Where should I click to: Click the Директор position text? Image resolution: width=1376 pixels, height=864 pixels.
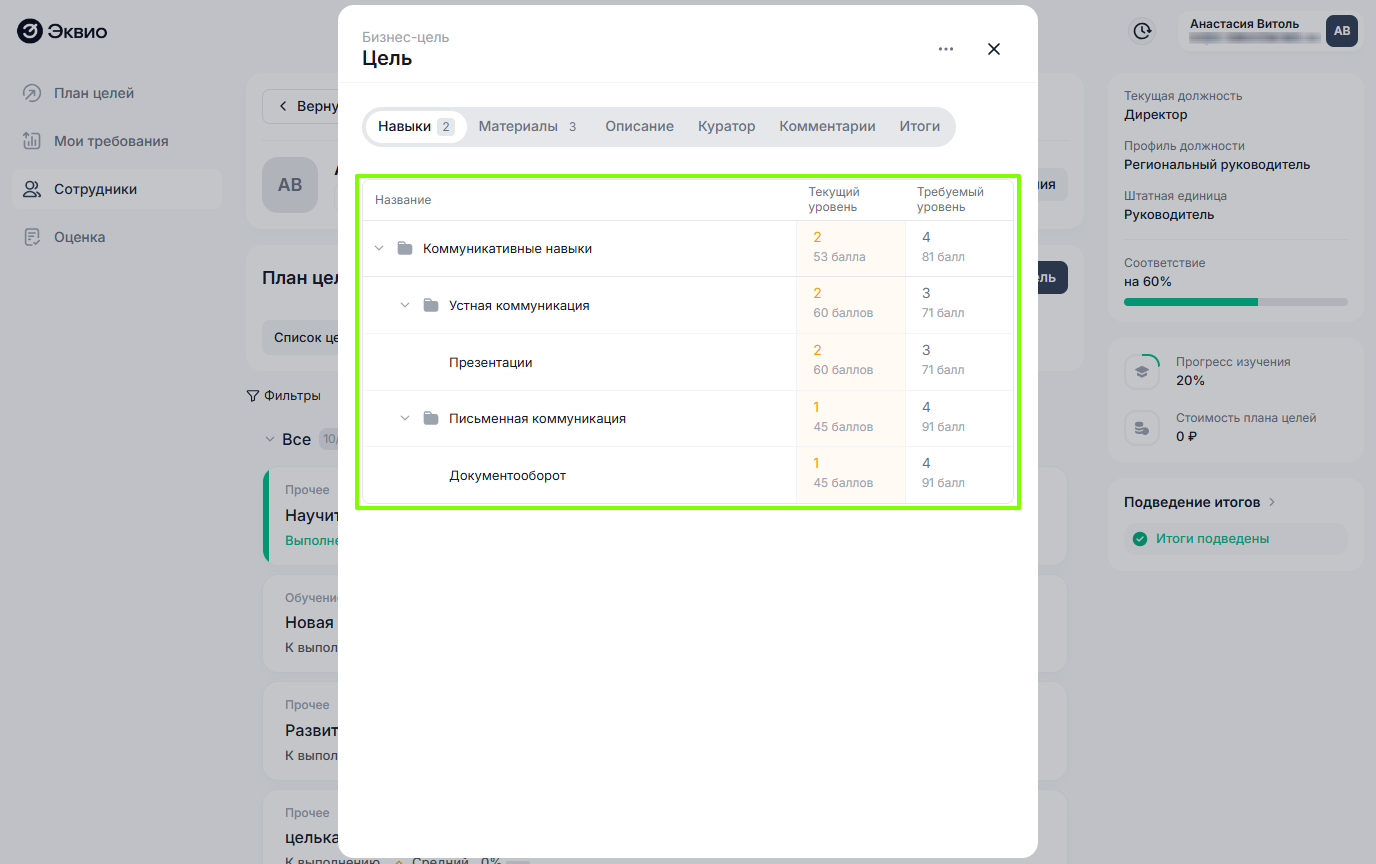click(1155, 115)
